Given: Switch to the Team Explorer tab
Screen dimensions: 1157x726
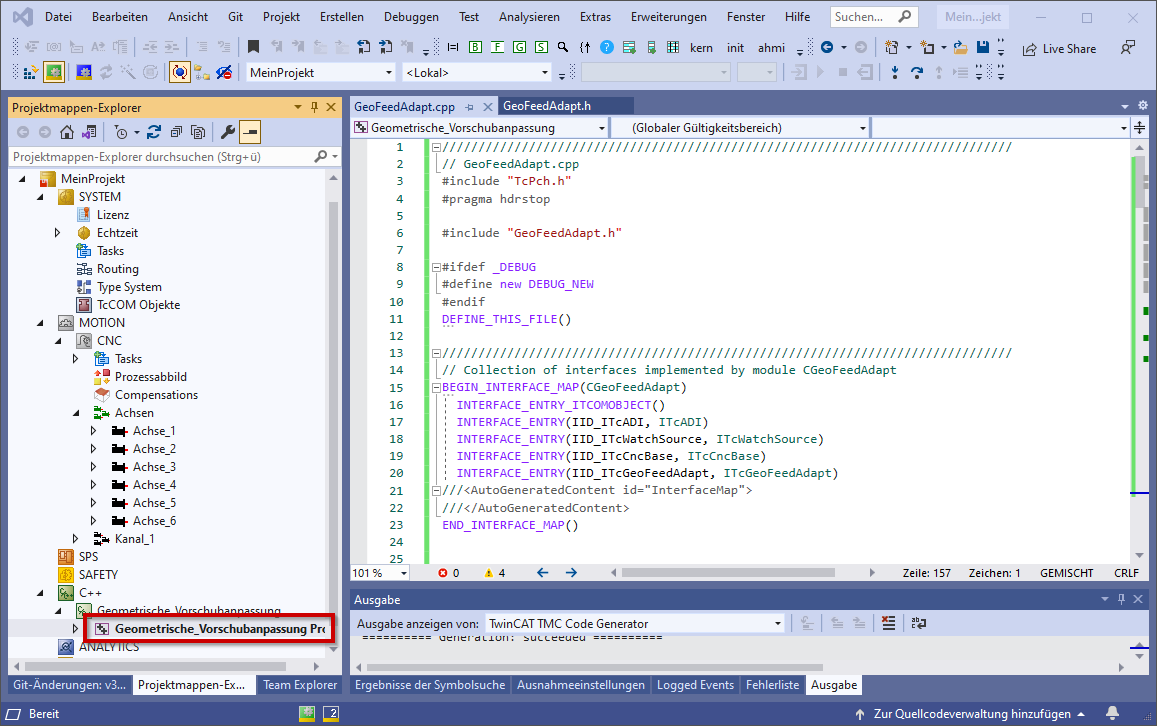Looking at the screenshot, I should [300, 685].
